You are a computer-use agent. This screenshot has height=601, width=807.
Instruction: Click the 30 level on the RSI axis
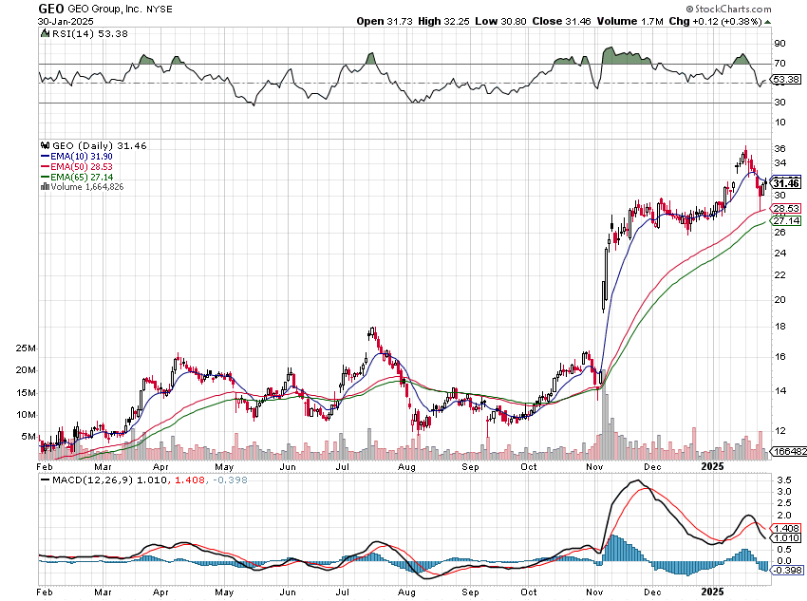pos(781,102)
